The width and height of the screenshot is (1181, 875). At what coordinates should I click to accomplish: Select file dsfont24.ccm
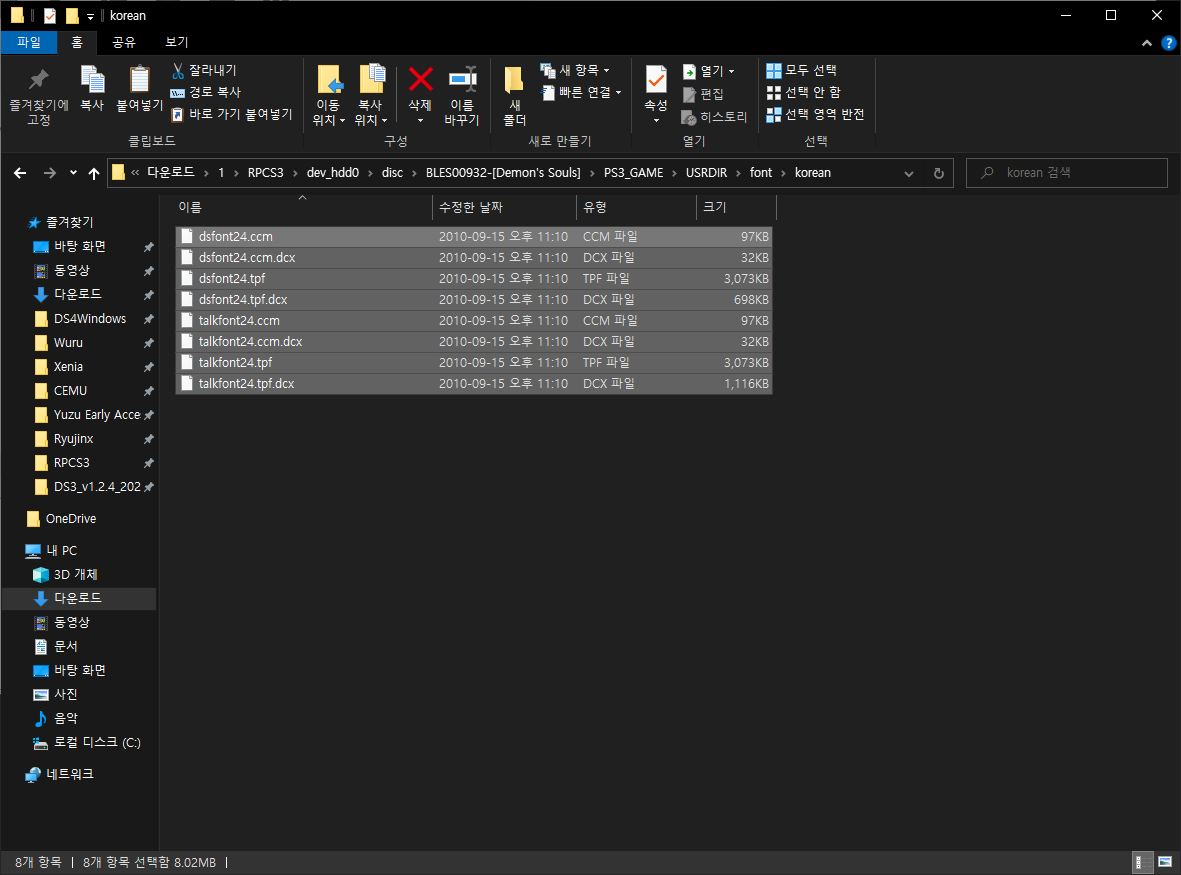[x=474, y=236]
